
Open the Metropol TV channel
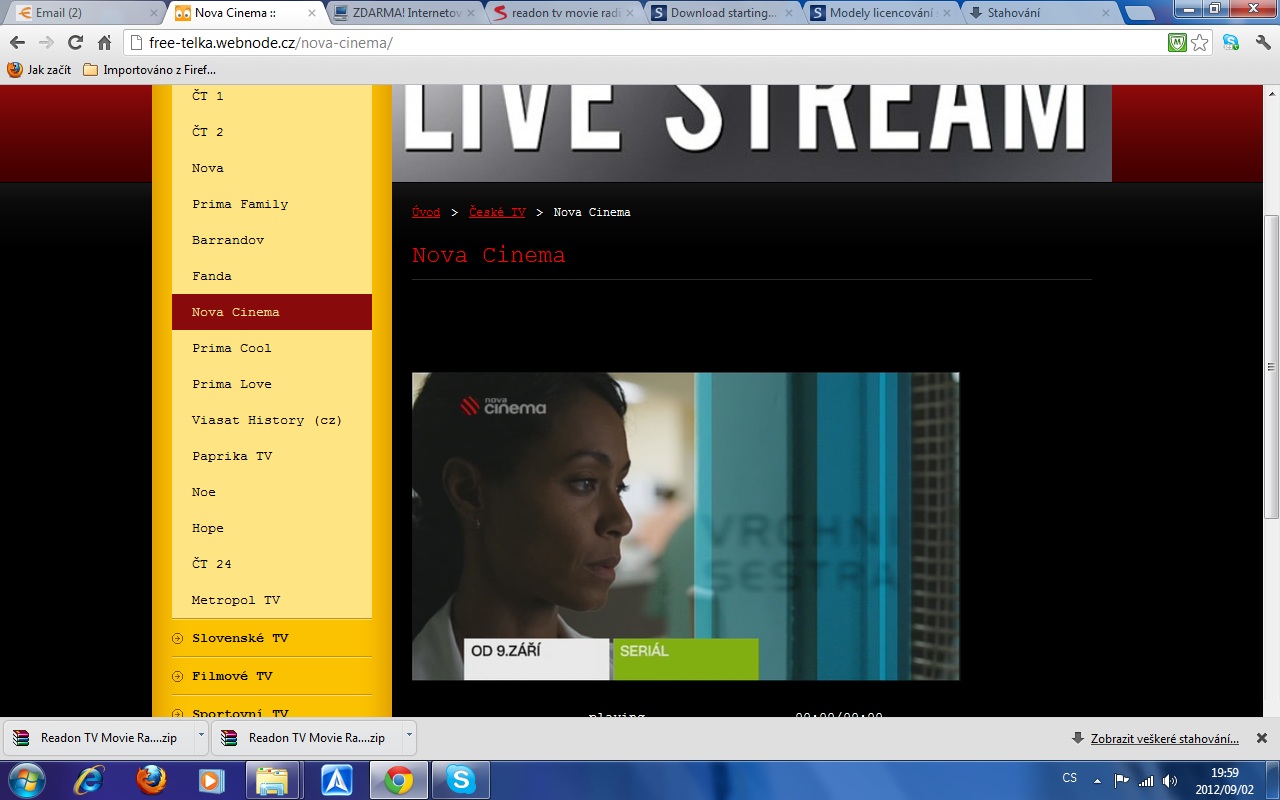272,600
